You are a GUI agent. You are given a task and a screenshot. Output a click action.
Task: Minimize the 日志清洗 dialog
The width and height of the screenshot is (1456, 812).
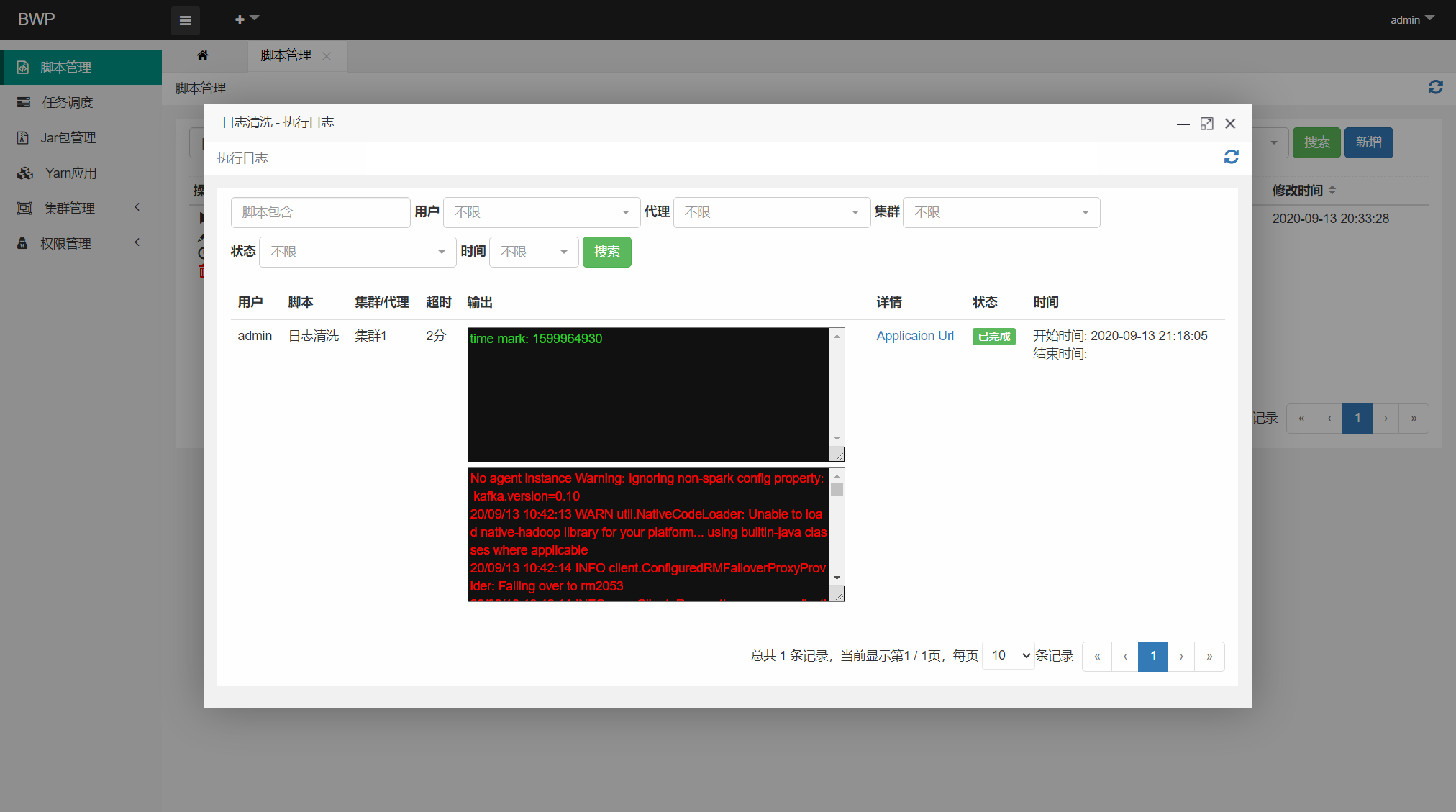point(1183,124)
